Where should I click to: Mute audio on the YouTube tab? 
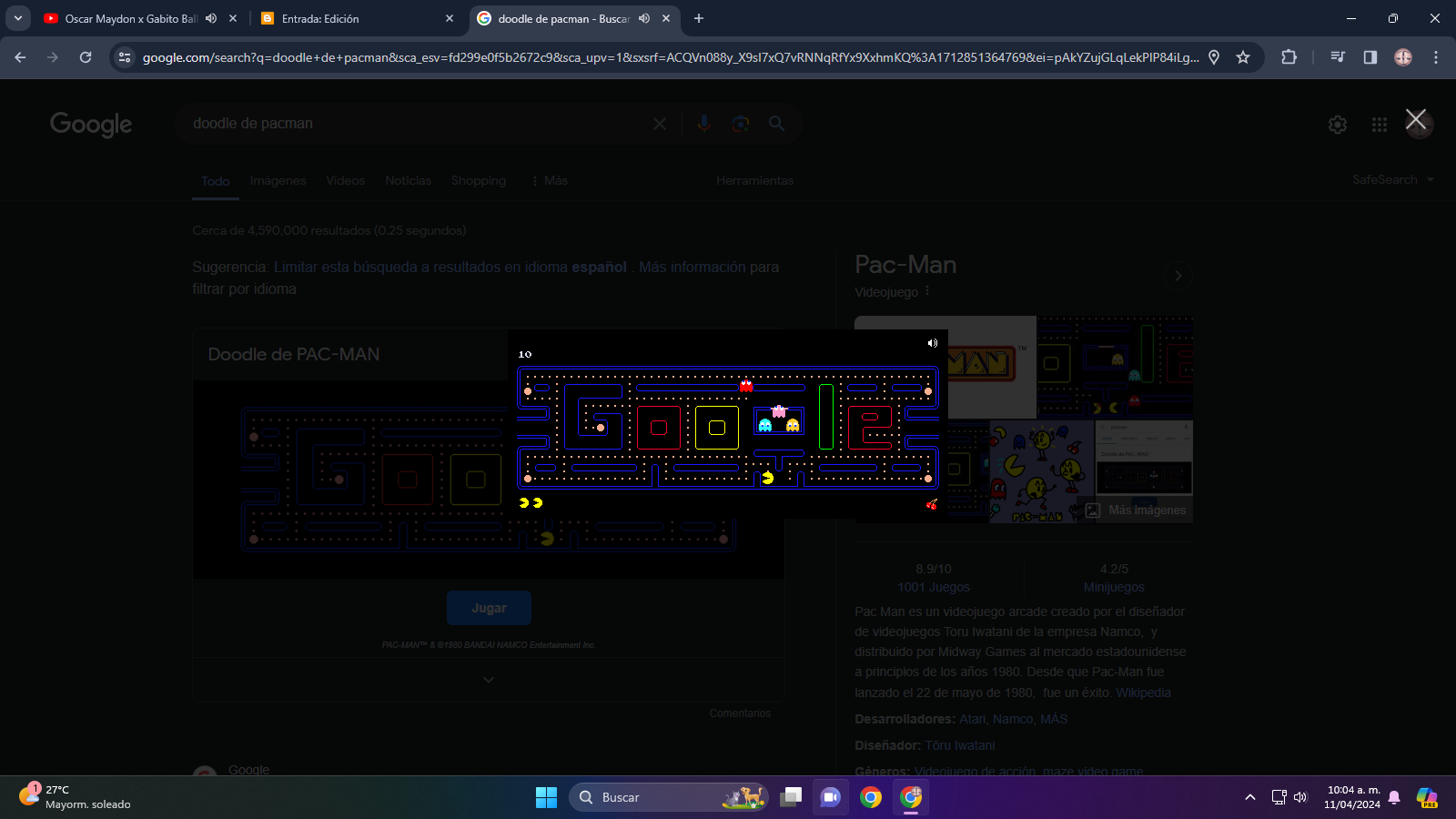pyautogui.click(x=211, y=18)
